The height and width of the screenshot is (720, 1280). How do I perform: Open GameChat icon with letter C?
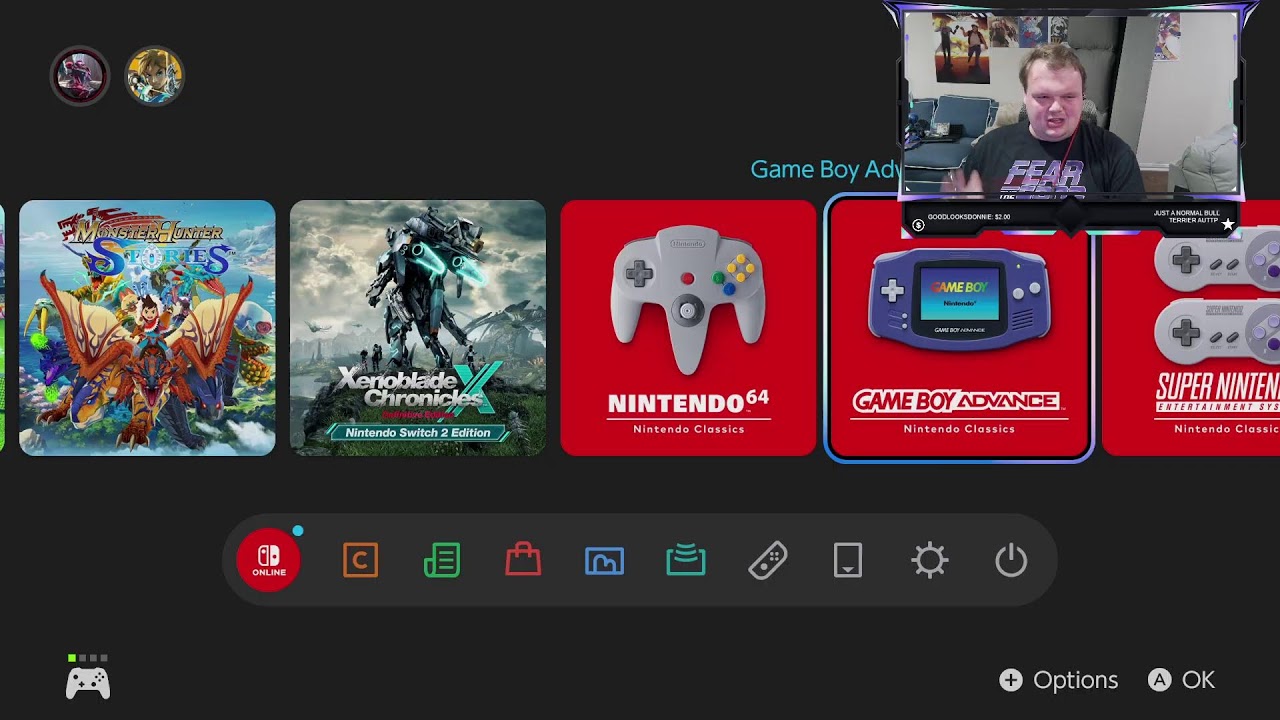tap(360, 560)
